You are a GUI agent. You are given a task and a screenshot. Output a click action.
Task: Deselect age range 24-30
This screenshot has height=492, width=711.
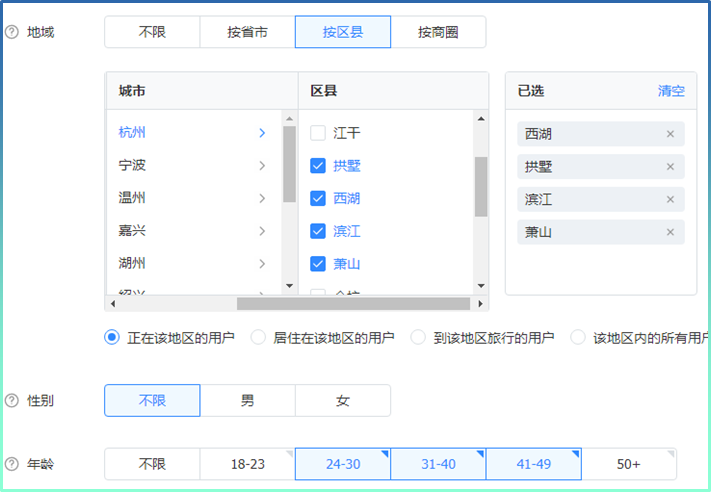click(343, 464)
